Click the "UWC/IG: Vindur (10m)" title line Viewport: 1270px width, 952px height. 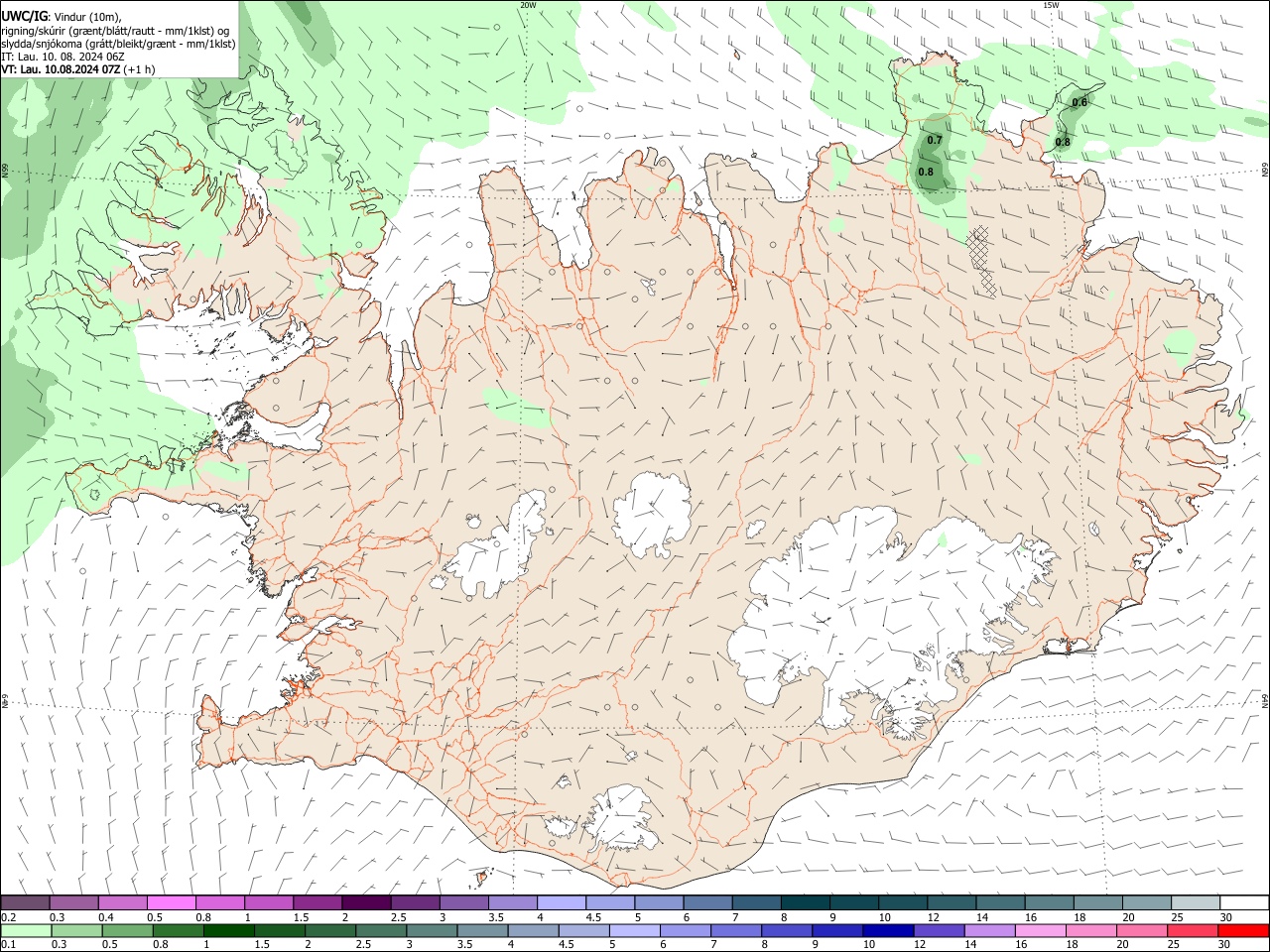tap(62, 17)
